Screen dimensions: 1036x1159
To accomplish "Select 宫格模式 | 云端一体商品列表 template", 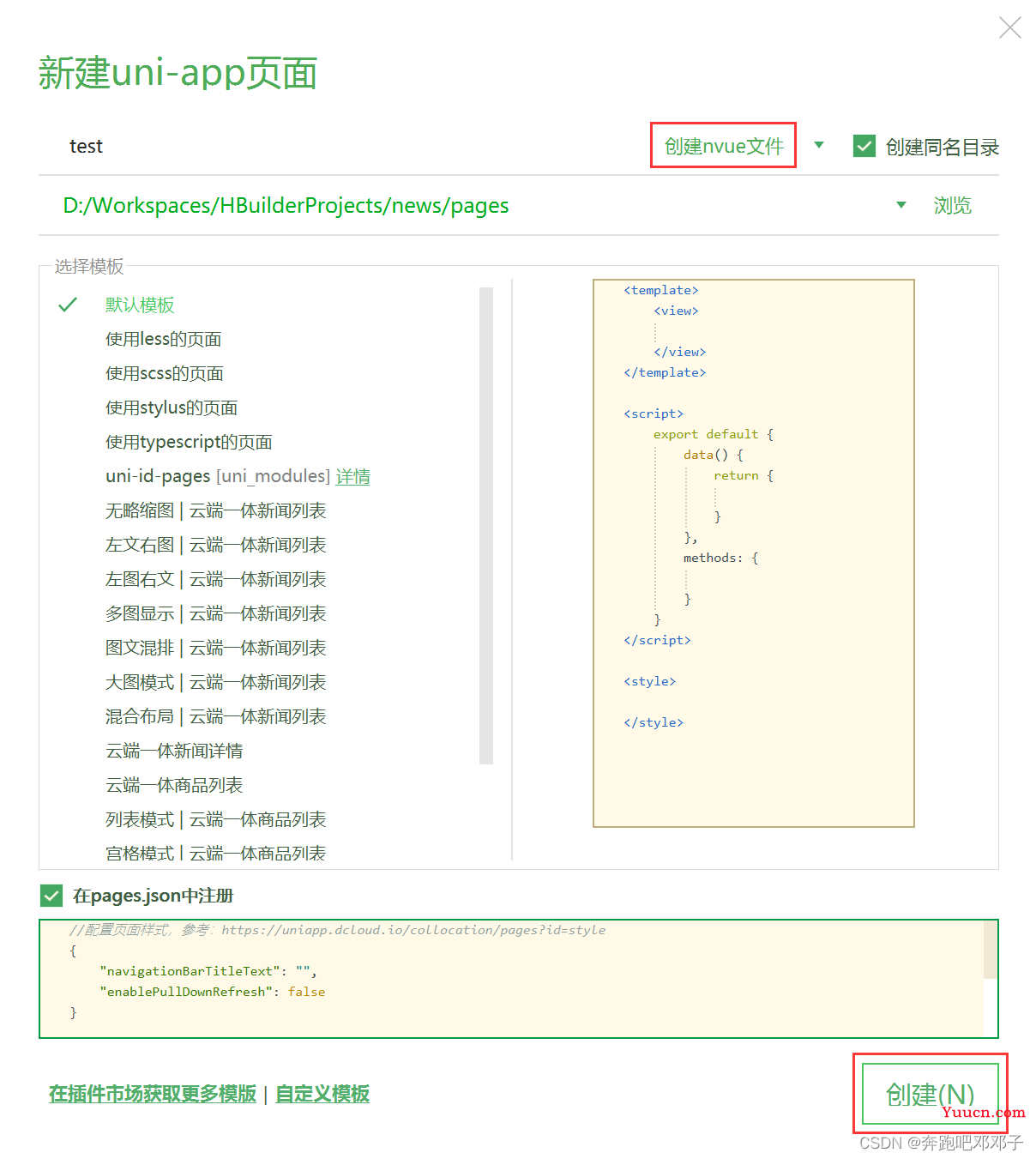I will (215, 854).
